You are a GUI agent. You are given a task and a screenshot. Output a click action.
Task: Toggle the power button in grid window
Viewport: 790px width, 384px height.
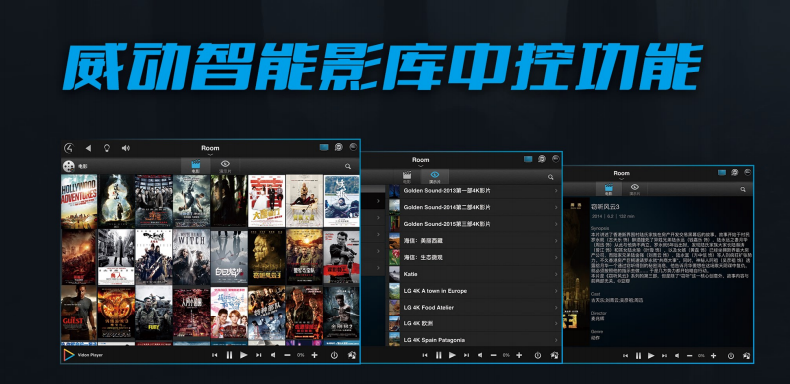click(x=334, y=355)
